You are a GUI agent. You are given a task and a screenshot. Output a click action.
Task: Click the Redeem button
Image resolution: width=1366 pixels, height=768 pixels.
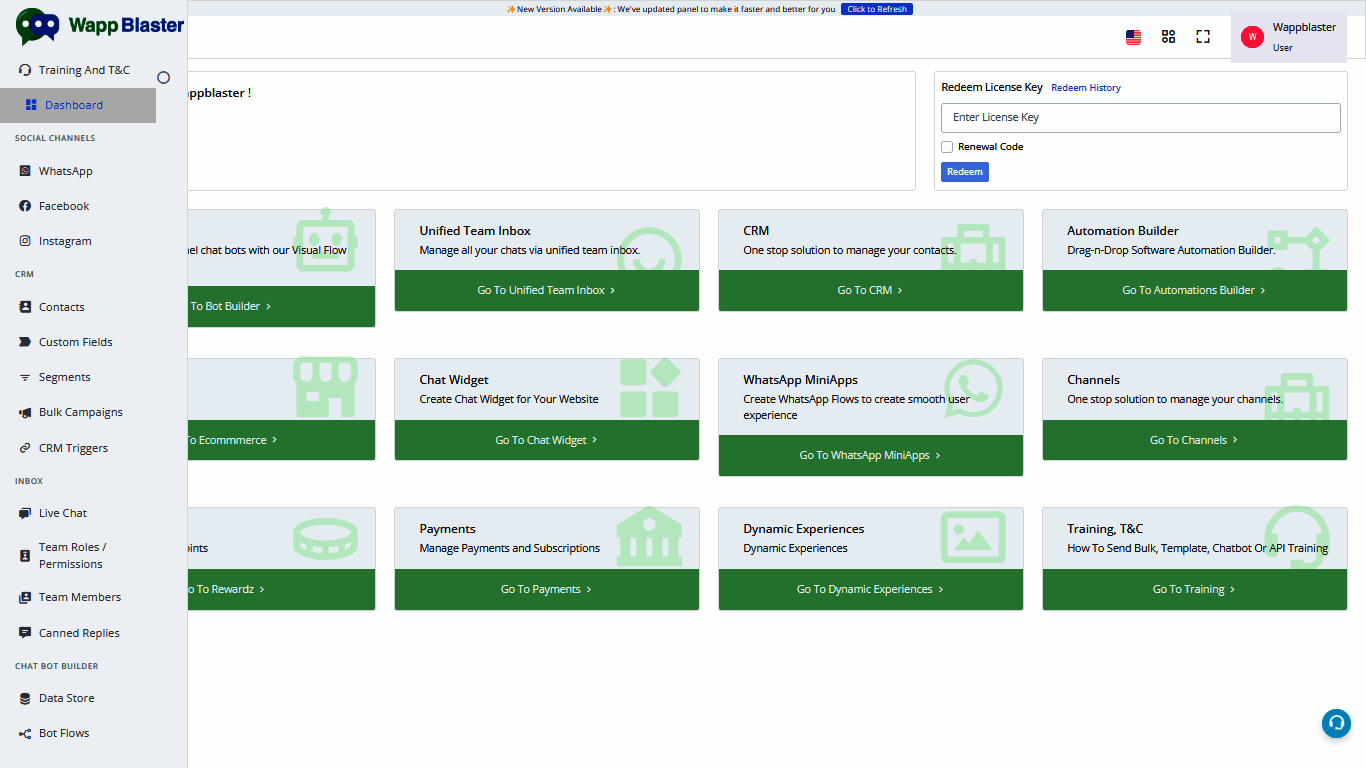click(964, 171)
